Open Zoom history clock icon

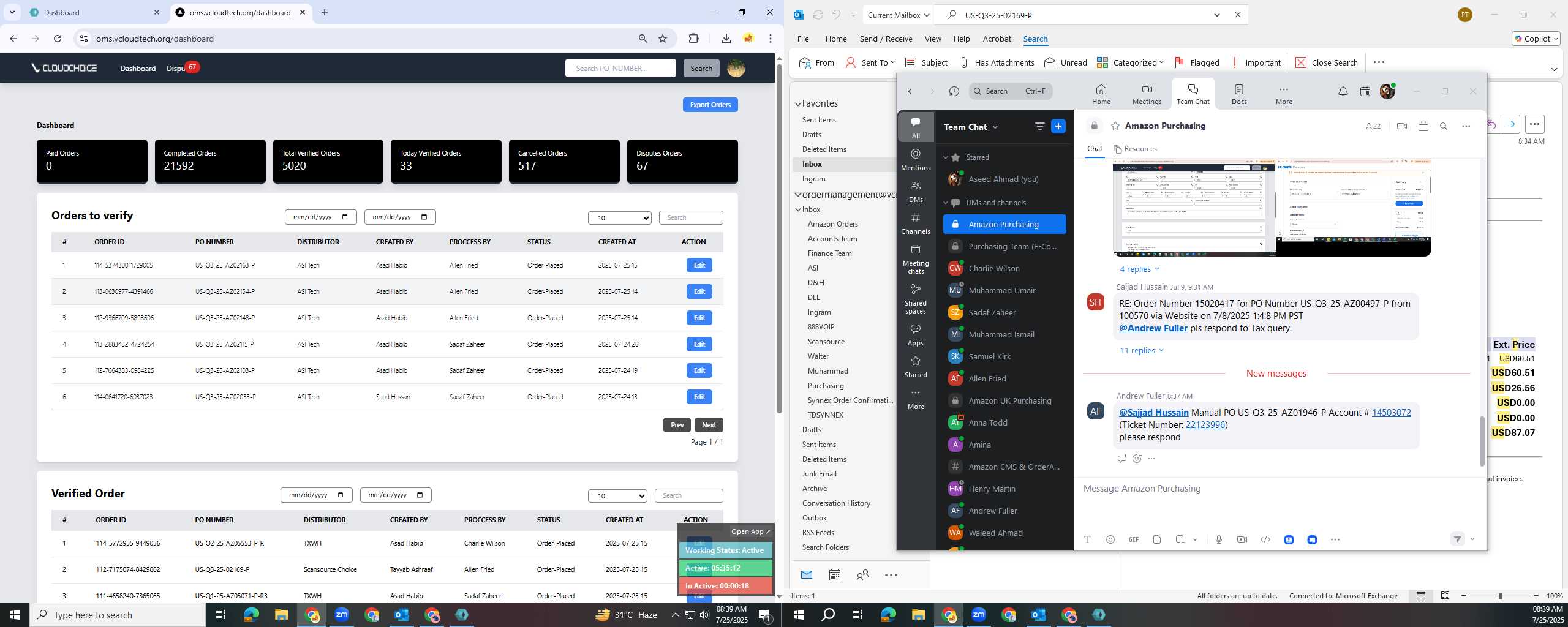pyautogui.click(x=954, y=91)
